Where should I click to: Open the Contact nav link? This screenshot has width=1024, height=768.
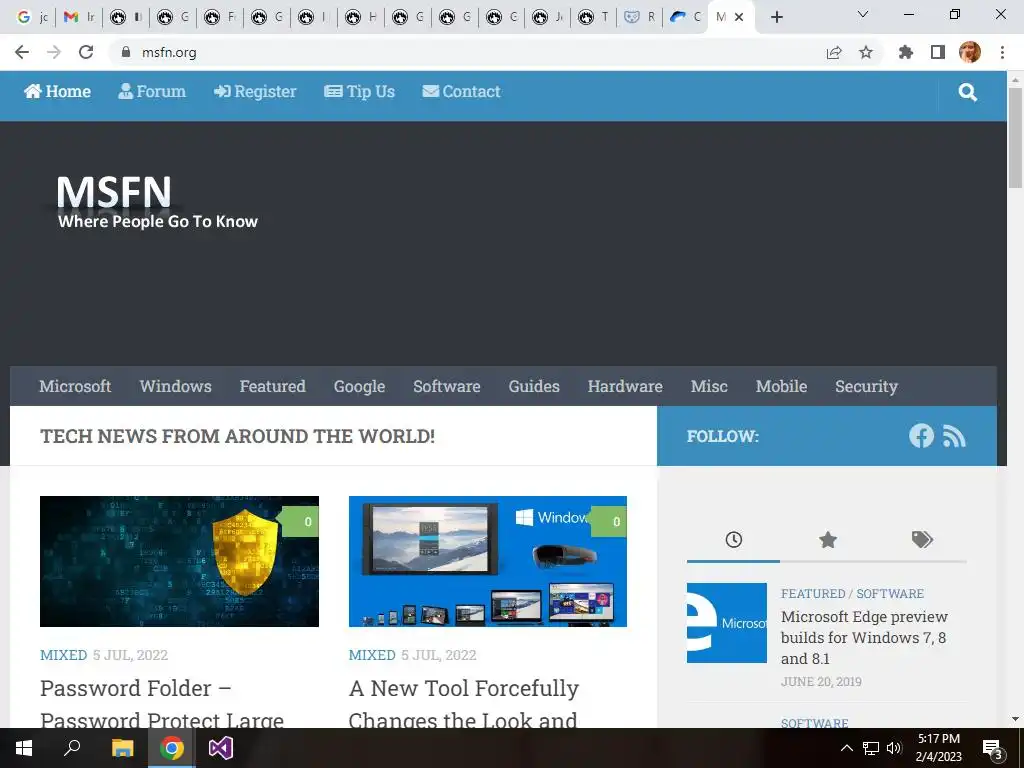(x=462, y=91)
